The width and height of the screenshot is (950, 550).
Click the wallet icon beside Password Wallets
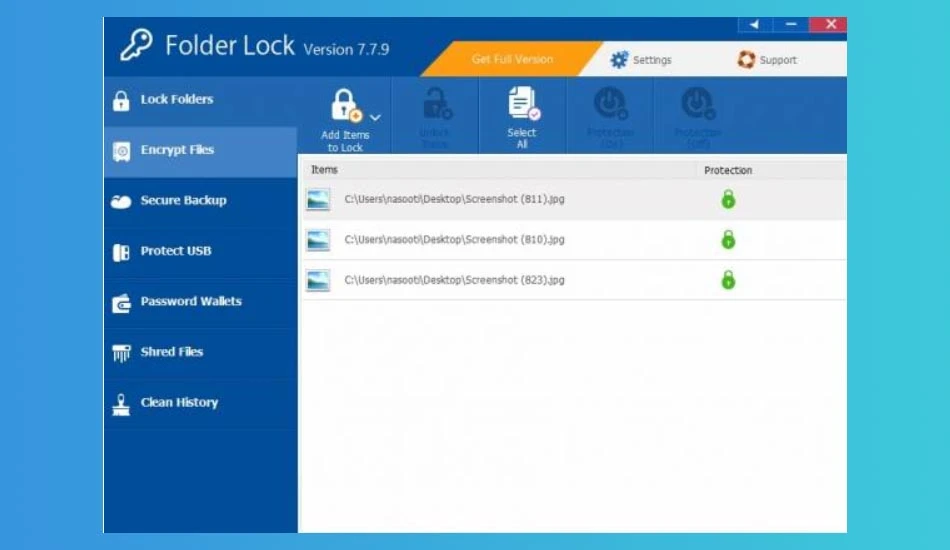[121, 303]
